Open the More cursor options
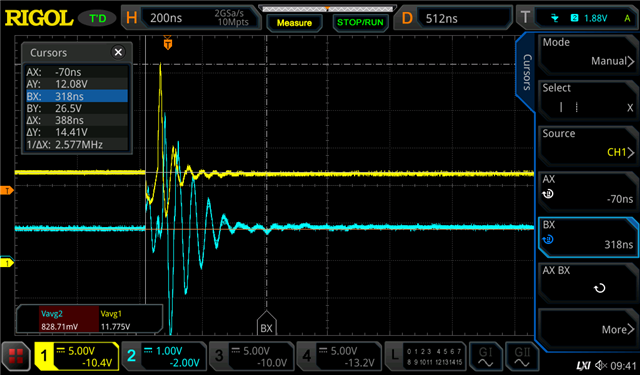This screenshot has height=375, width=640. (x=588, y=328)
